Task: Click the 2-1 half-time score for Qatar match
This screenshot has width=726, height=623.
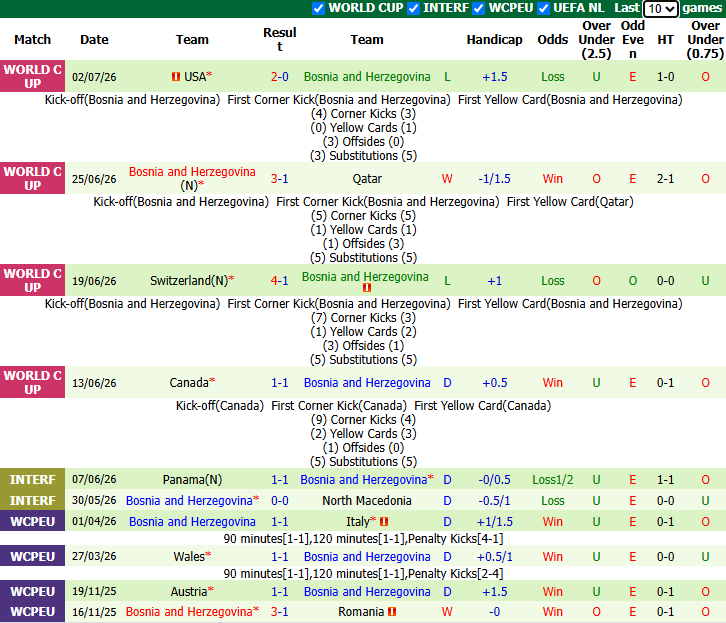Action: pos(665,179)
